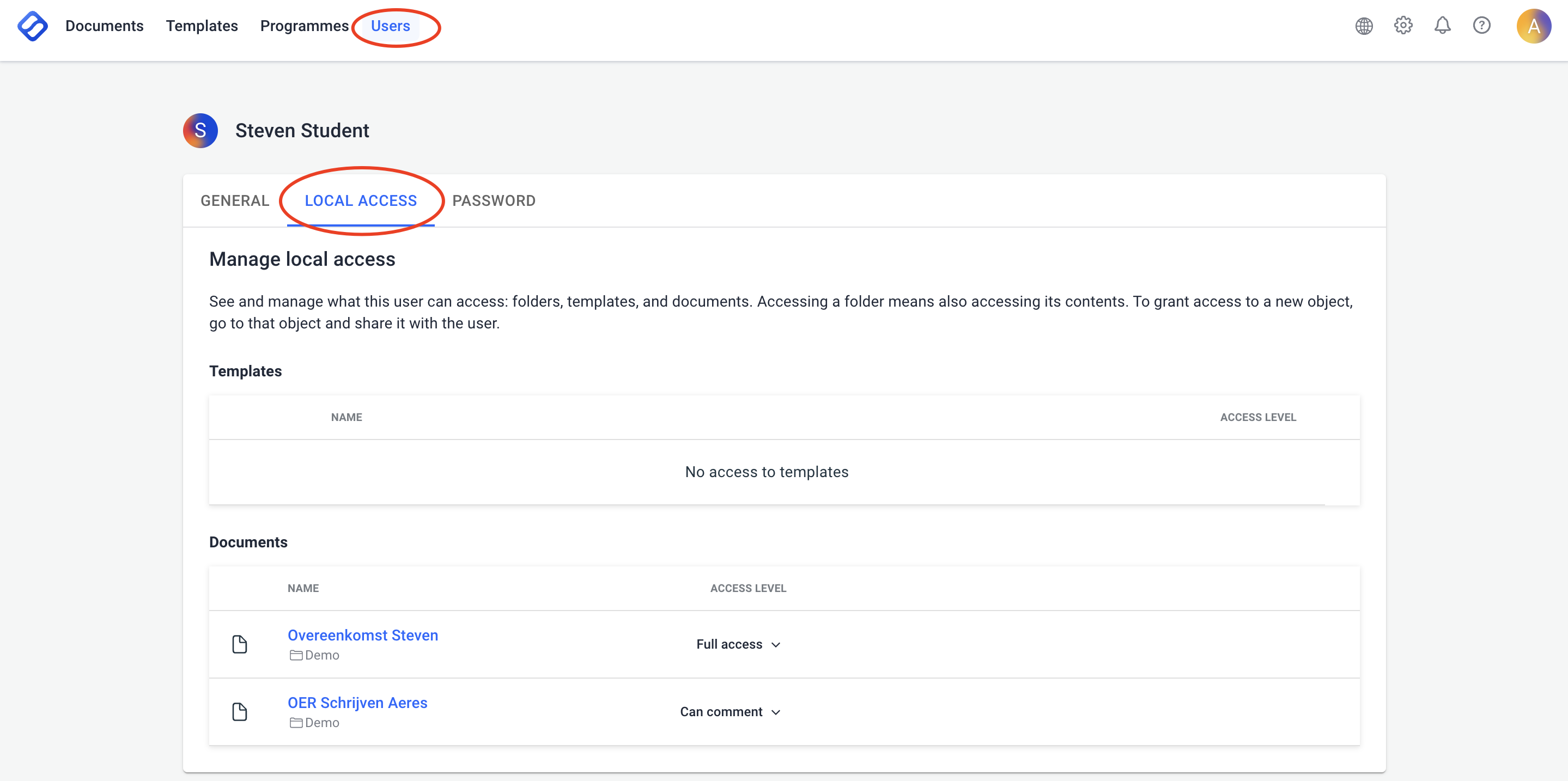This screenshot has height=781, width=1568.
Task: Click Steven Student's 'S' avatar
Action: (x=200, y=130)
